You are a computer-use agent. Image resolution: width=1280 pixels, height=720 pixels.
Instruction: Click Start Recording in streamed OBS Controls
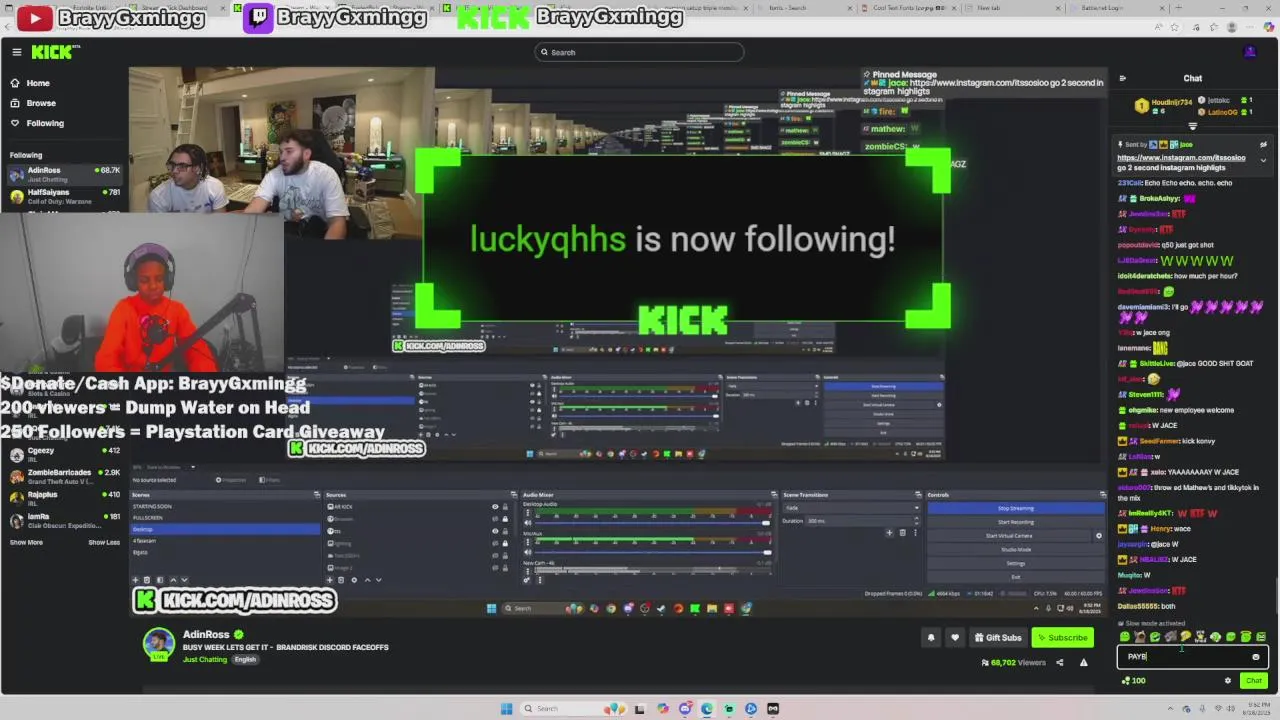coord(1016,522)
